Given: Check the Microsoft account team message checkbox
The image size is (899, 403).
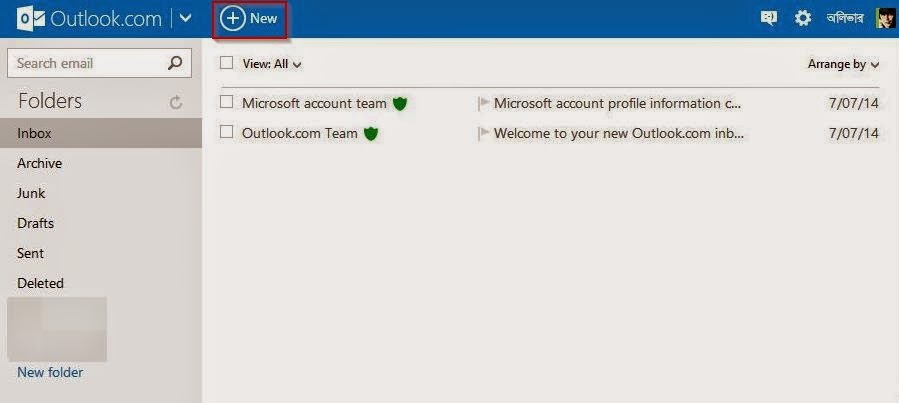Looking at the screenshot, I should coord(226,102).
